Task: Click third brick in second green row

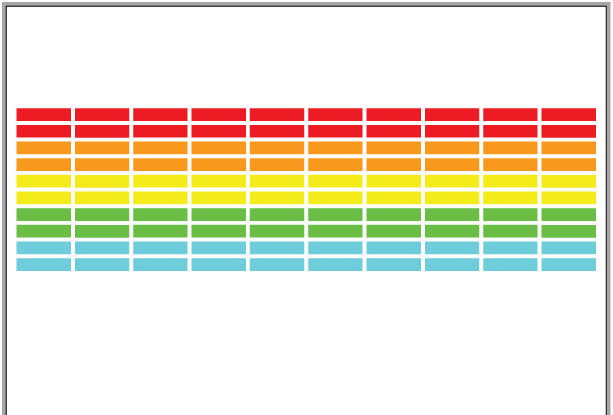Action: pos(160,231)
